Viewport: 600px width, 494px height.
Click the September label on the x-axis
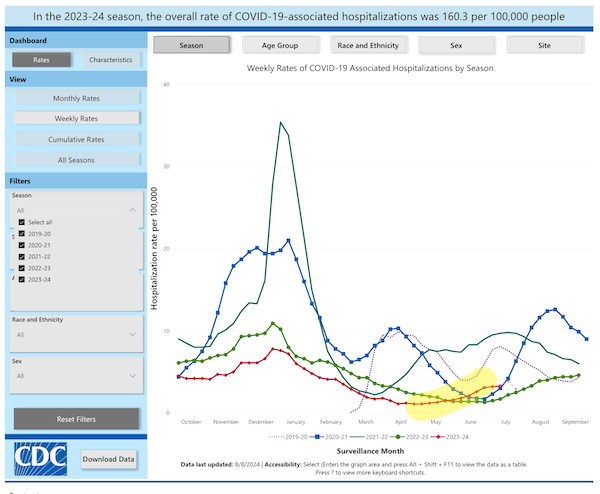click(x=576, y=422)
